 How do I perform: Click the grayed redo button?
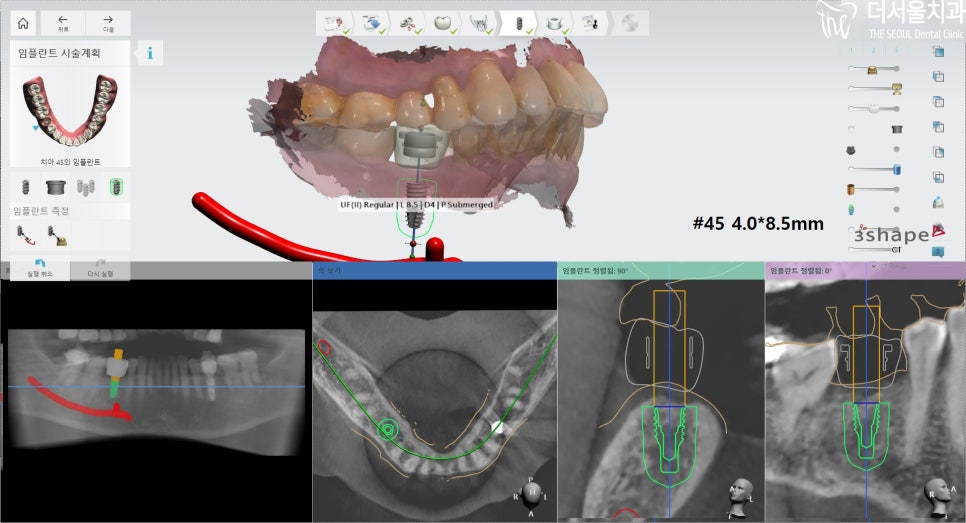[101, 267]
